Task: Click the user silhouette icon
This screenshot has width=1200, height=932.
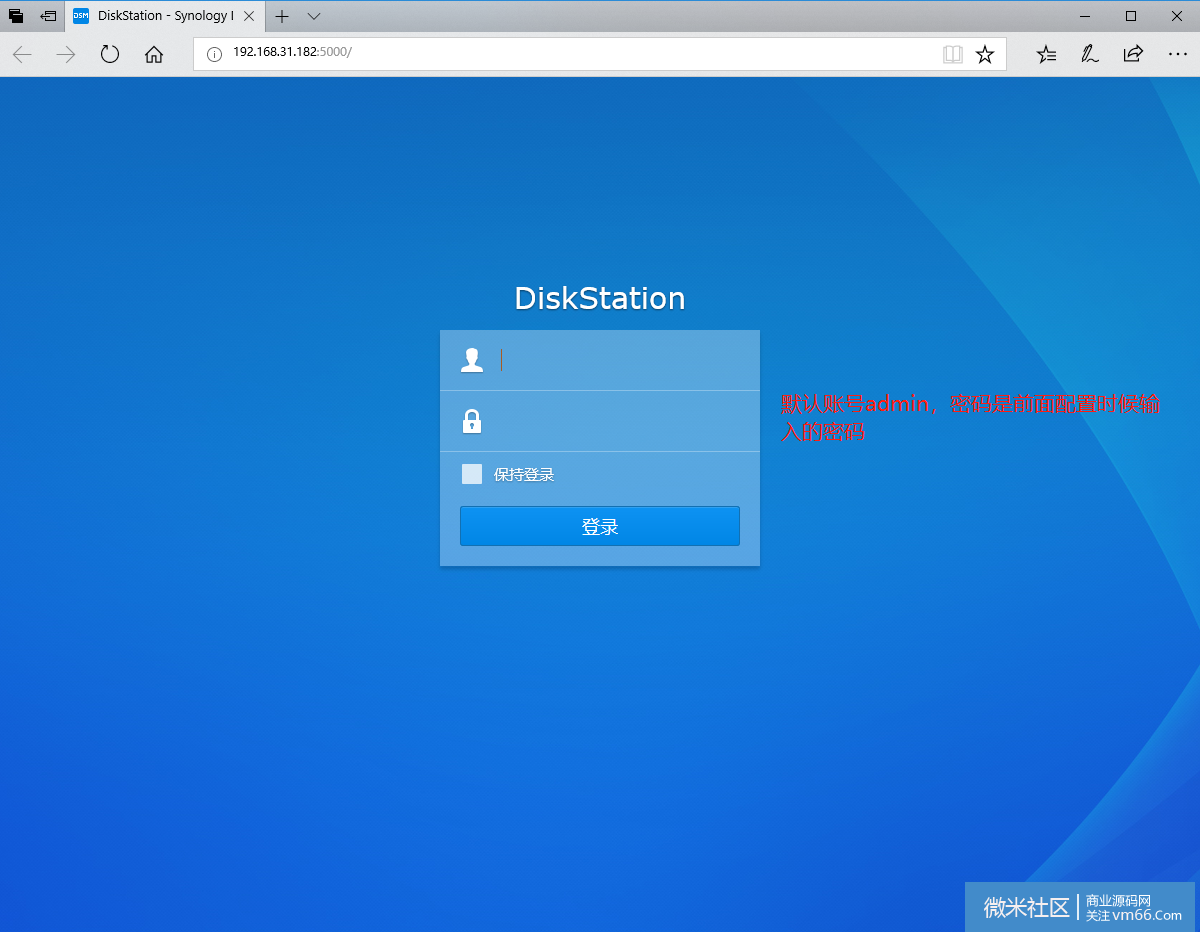Action: pyautogui.click(x=472, y=360)
